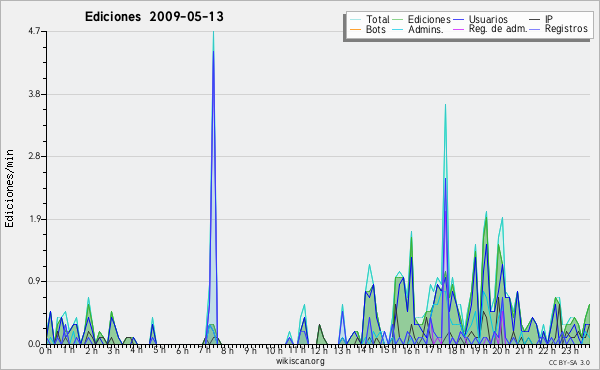Click the 'Bots' legend label
600x370 pixels.
[376, 29]
